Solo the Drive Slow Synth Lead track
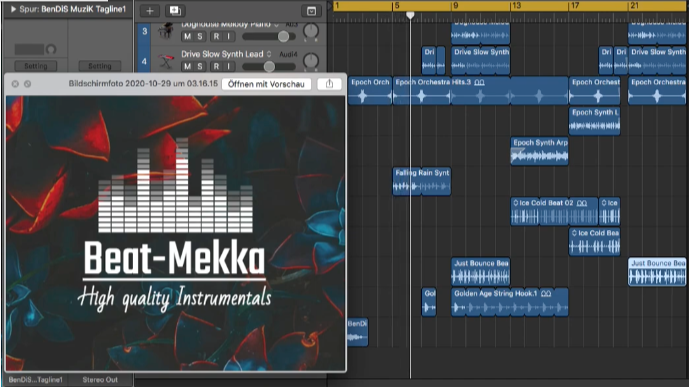 click(199, 66)
